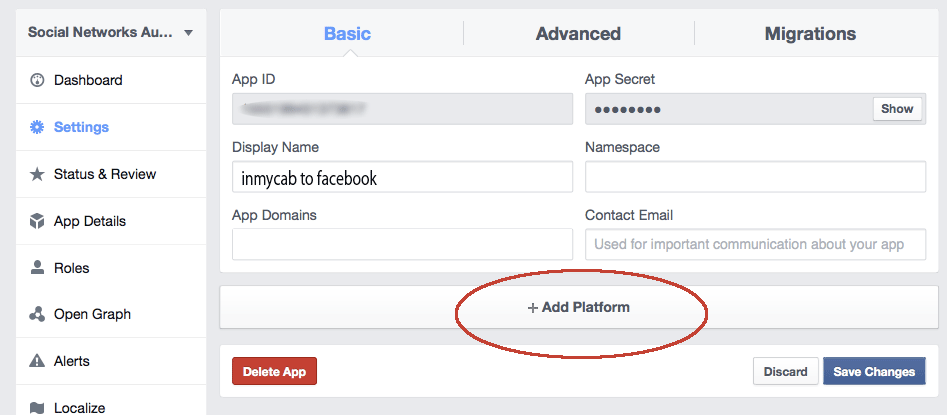Discard the unsaved changes

pos(785,372)
